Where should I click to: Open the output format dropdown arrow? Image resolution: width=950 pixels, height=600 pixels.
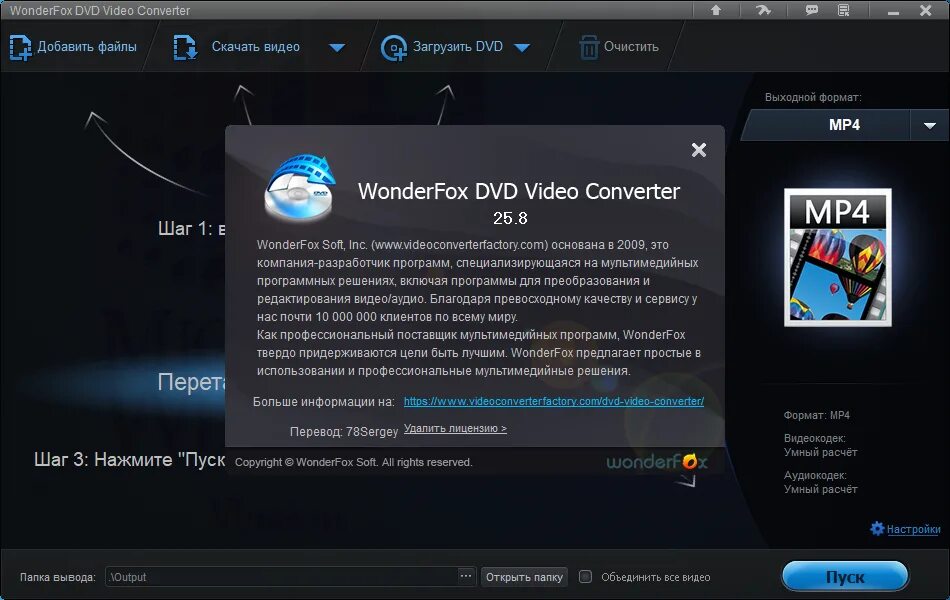[x=929, y=125]
